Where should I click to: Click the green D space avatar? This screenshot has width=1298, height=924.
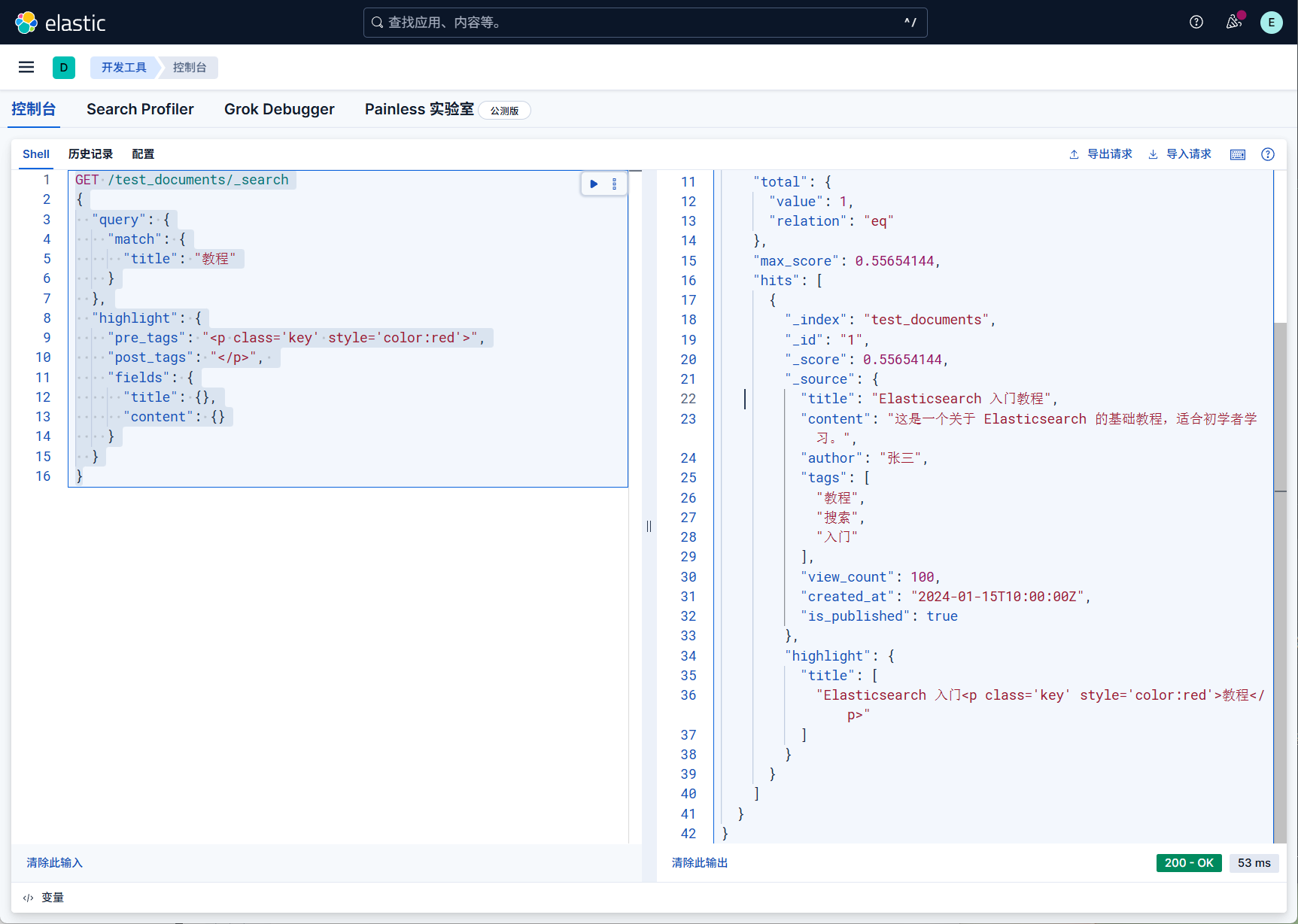[x=64, y=67]
